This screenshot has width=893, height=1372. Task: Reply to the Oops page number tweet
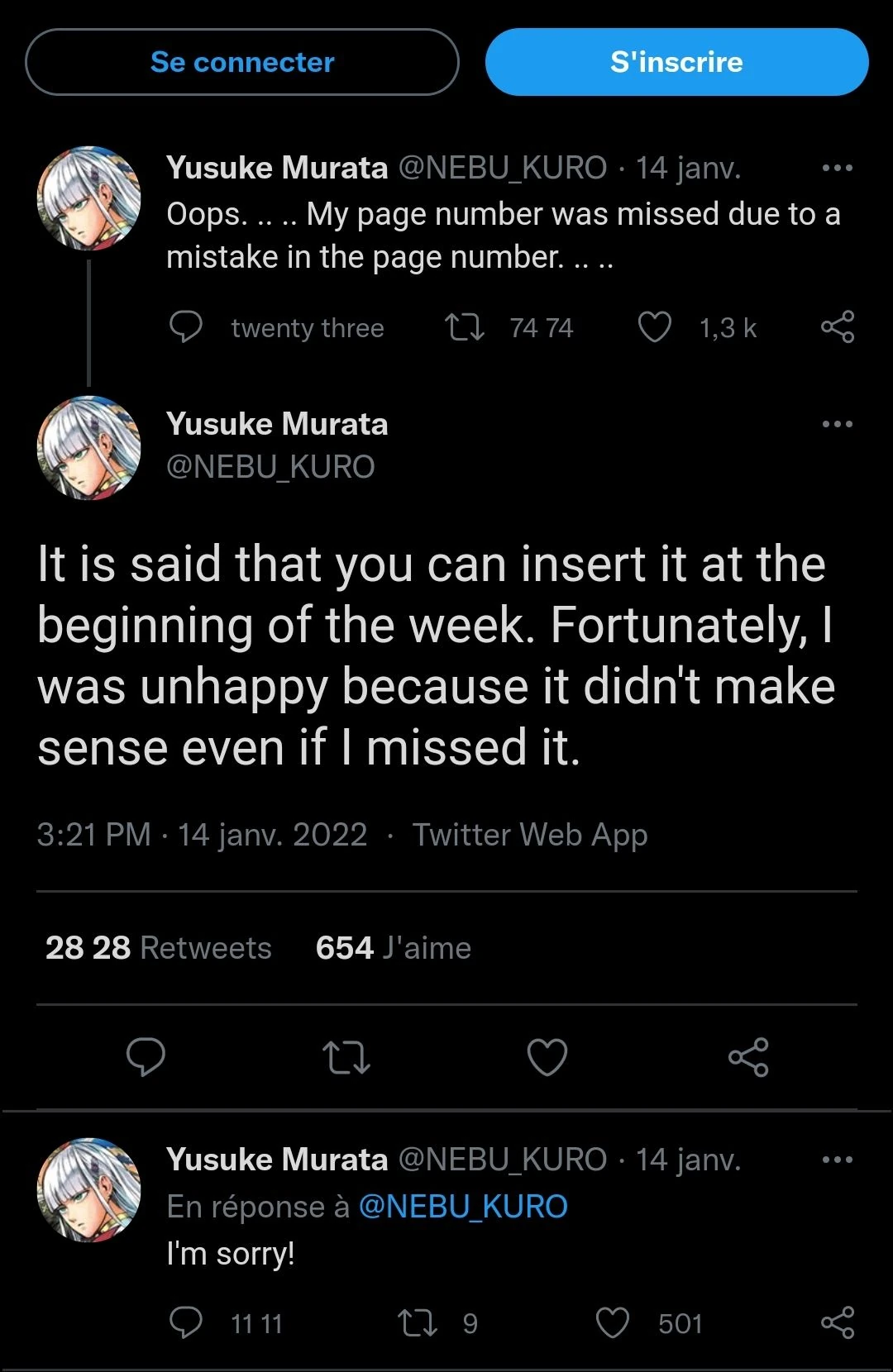pos(186,327)
